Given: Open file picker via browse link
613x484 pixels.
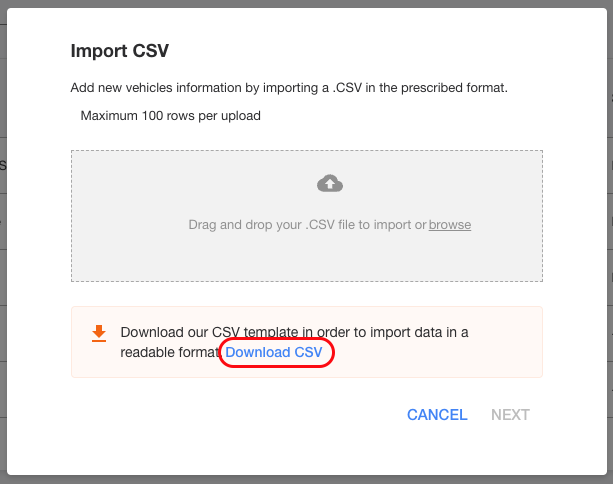Looking at the screenshot, I should (x=450, y=225).
